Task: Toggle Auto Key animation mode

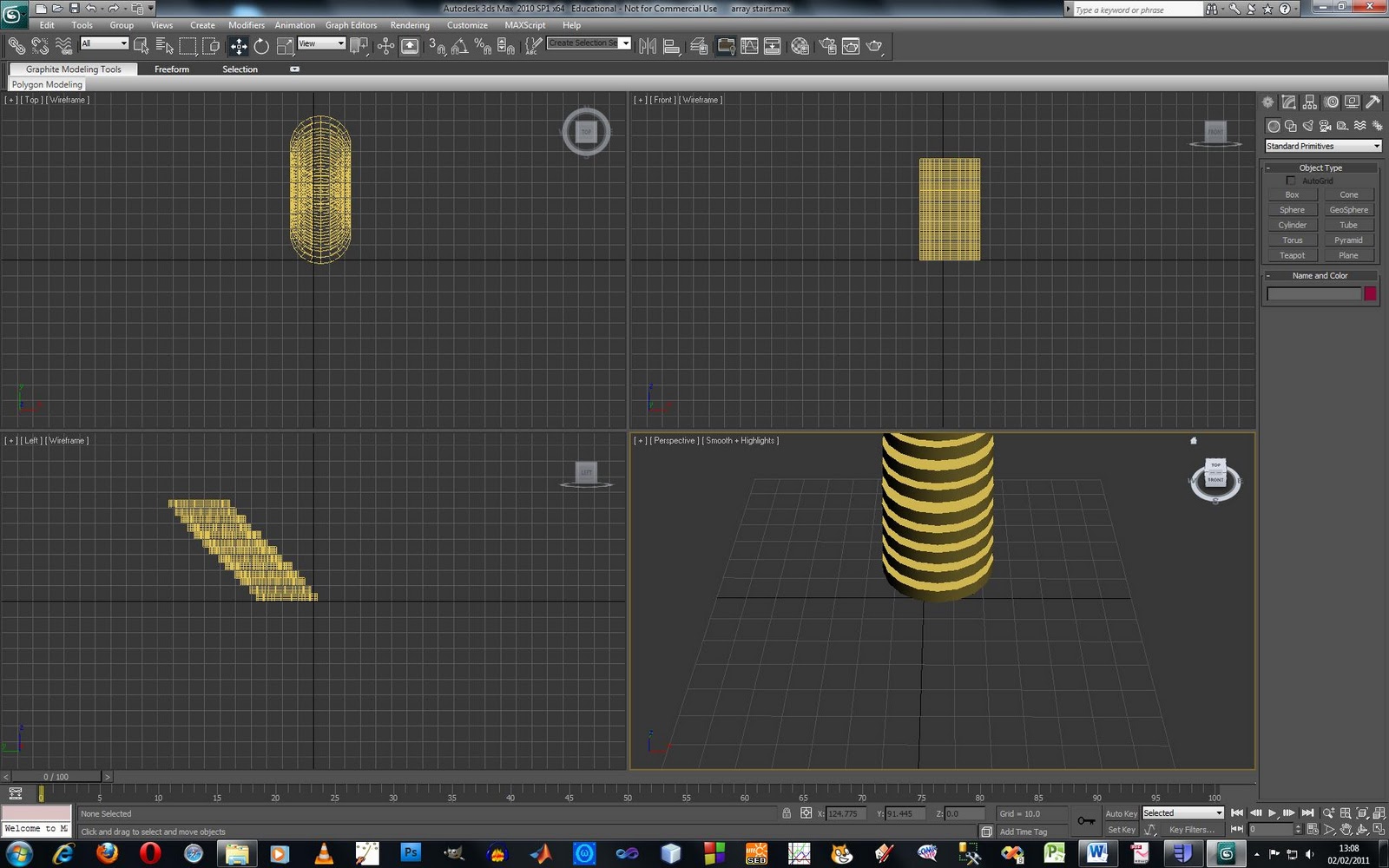Action: (x=1121, y=813)
